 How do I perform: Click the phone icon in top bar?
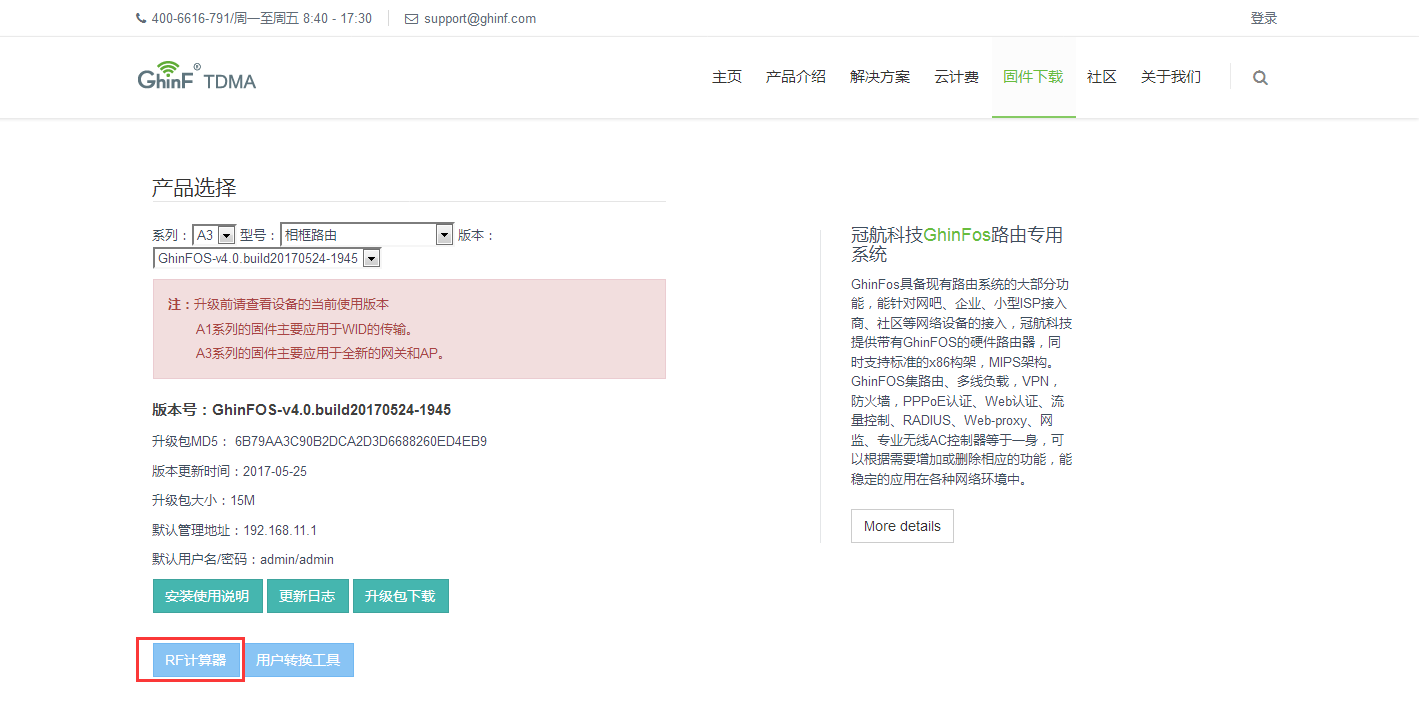pyautogui.click(x=140, y=18)
